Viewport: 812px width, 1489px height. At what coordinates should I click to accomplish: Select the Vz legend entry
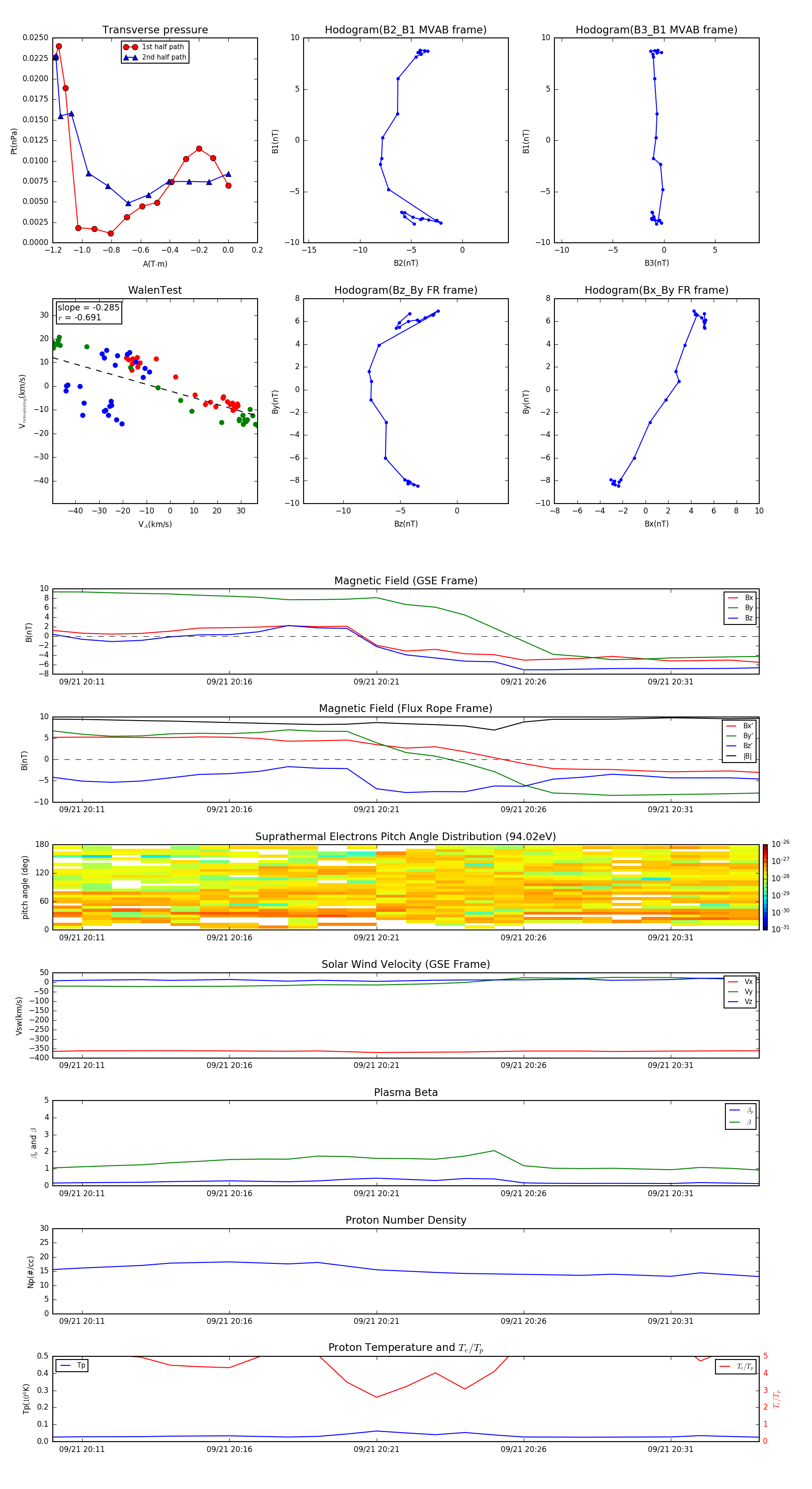[740, 1002]
